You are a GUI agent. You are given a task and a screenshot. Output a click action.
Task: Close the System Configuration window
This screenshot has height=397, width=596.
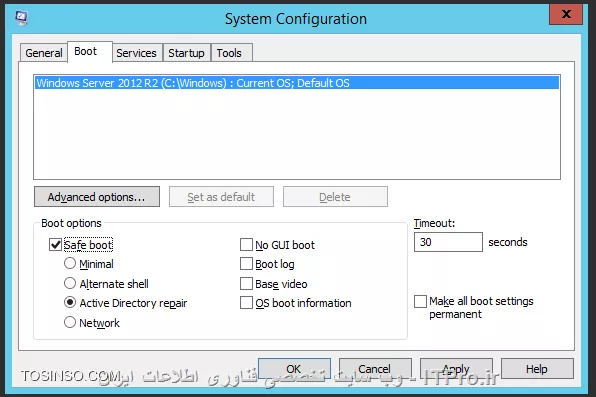[566, 14]
